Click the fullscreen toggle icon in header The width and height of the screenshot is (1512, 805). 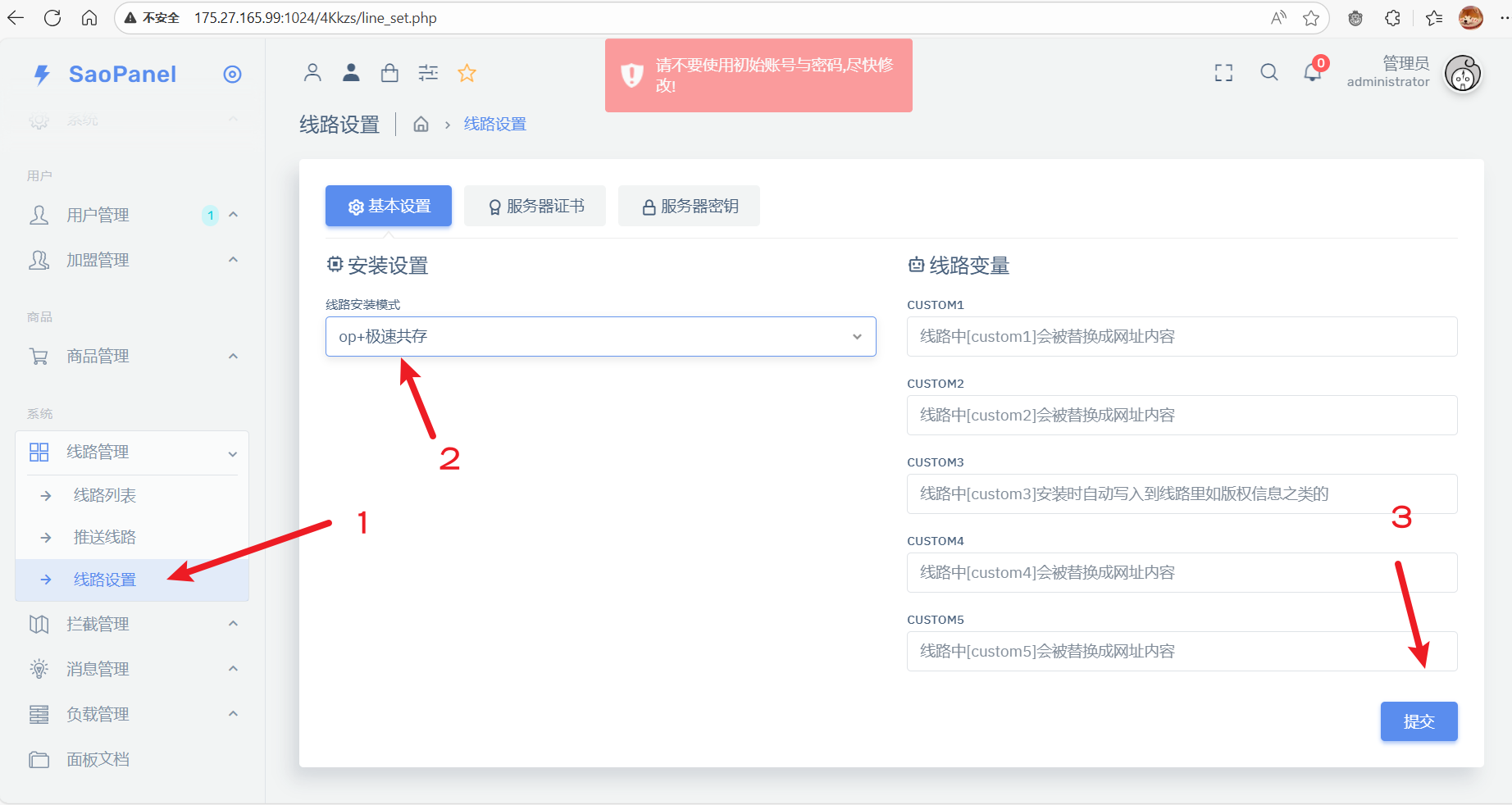click(1223, 73)
